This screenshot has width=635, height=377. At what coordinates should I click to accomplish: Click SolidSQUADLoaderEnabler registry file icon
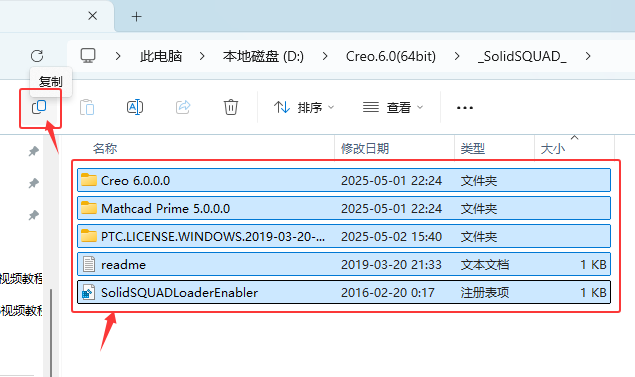(89, 292)
